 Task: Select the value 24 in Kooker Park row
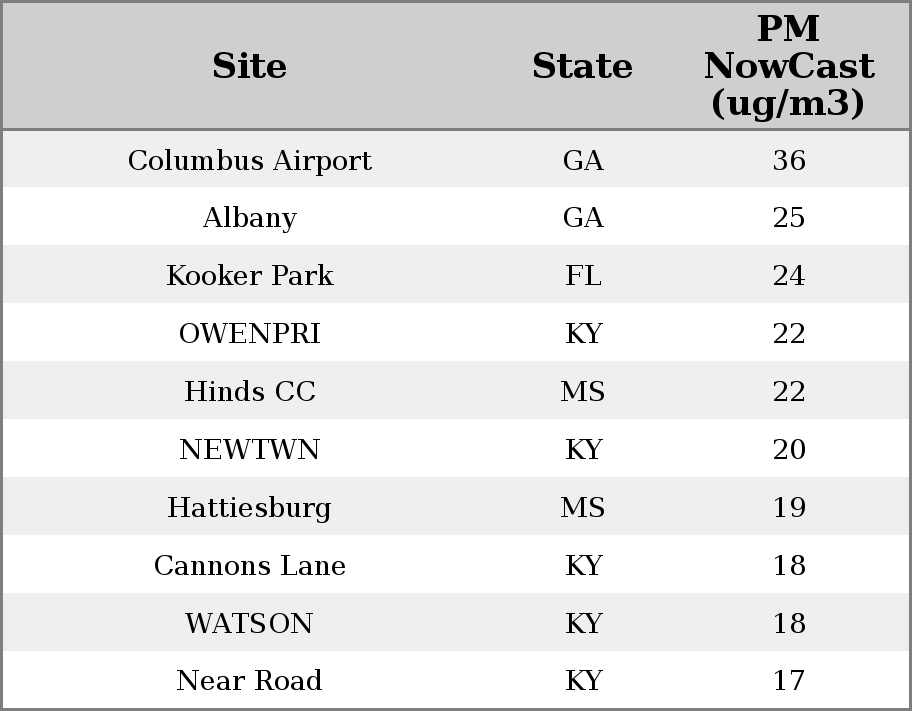pyautogui.click(x=788, y=276)
